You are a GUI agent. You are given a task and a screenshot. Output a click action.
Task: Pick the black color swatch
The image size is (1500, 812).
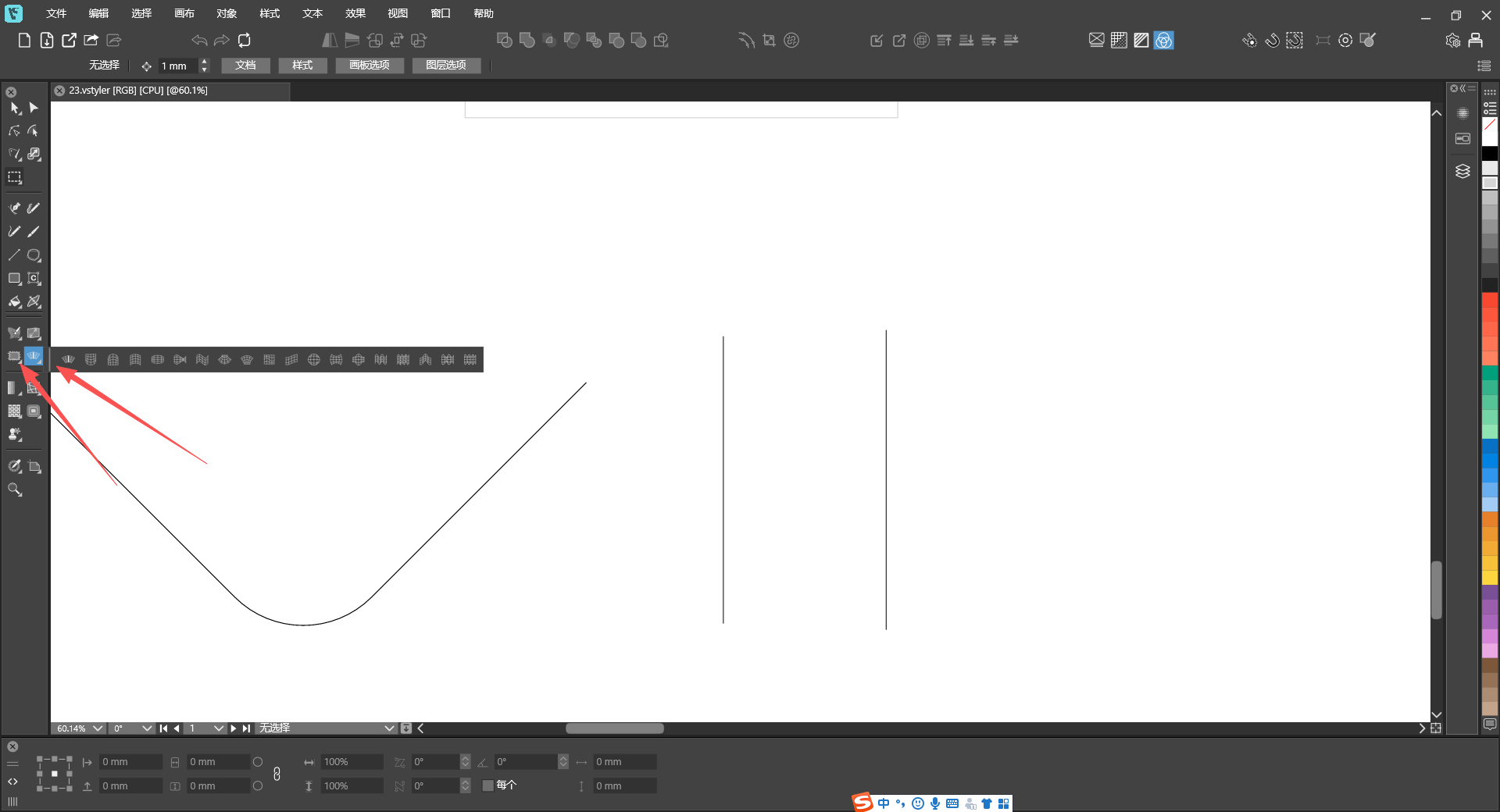(x=1490, y=154)
